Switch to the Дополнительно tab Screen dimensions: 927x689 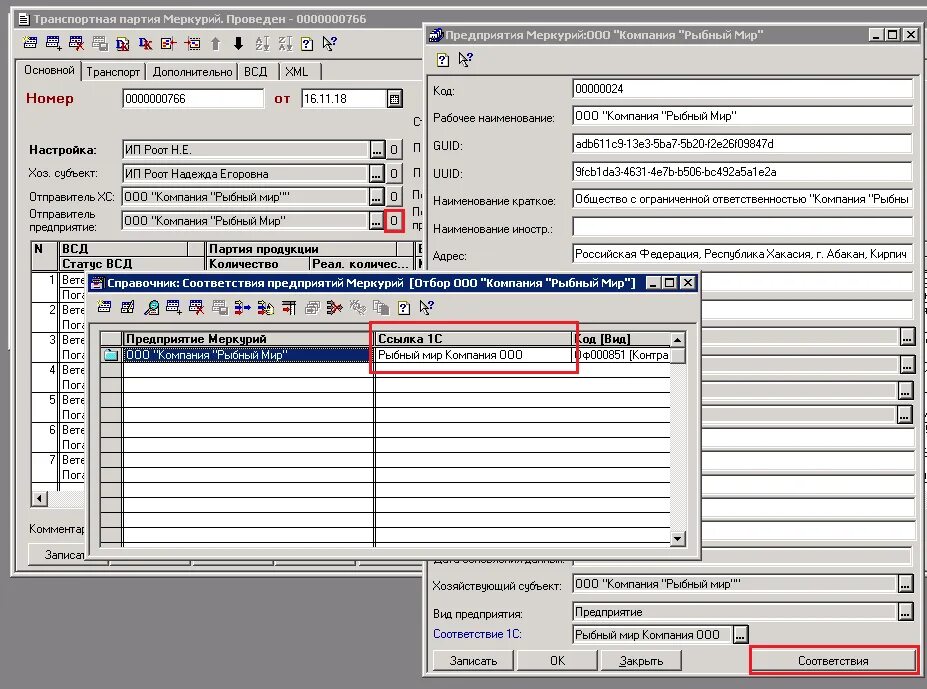coord(192,72)
